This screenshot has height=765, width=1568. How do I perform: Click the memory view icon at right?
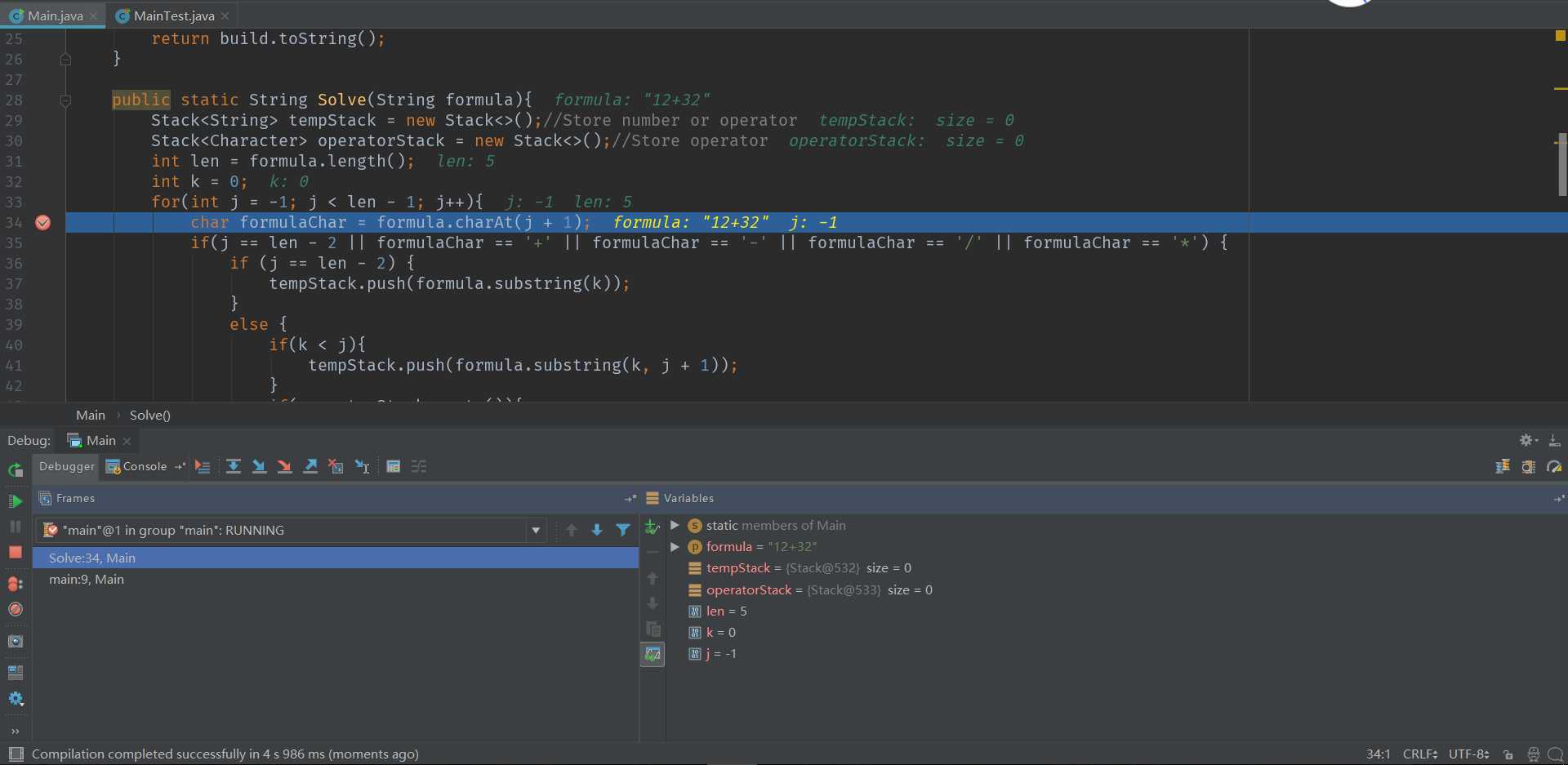point(1529,466)
